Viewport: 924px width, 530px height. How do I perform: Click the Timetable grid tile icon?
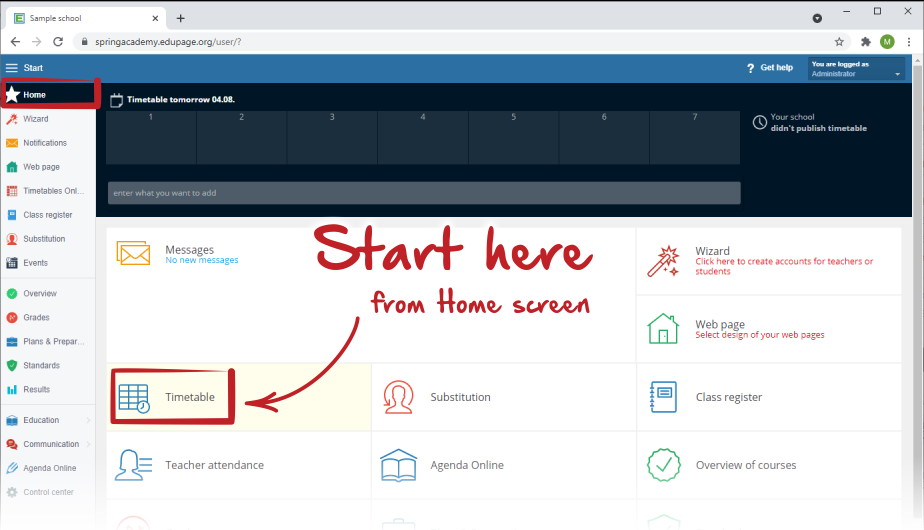134,398
